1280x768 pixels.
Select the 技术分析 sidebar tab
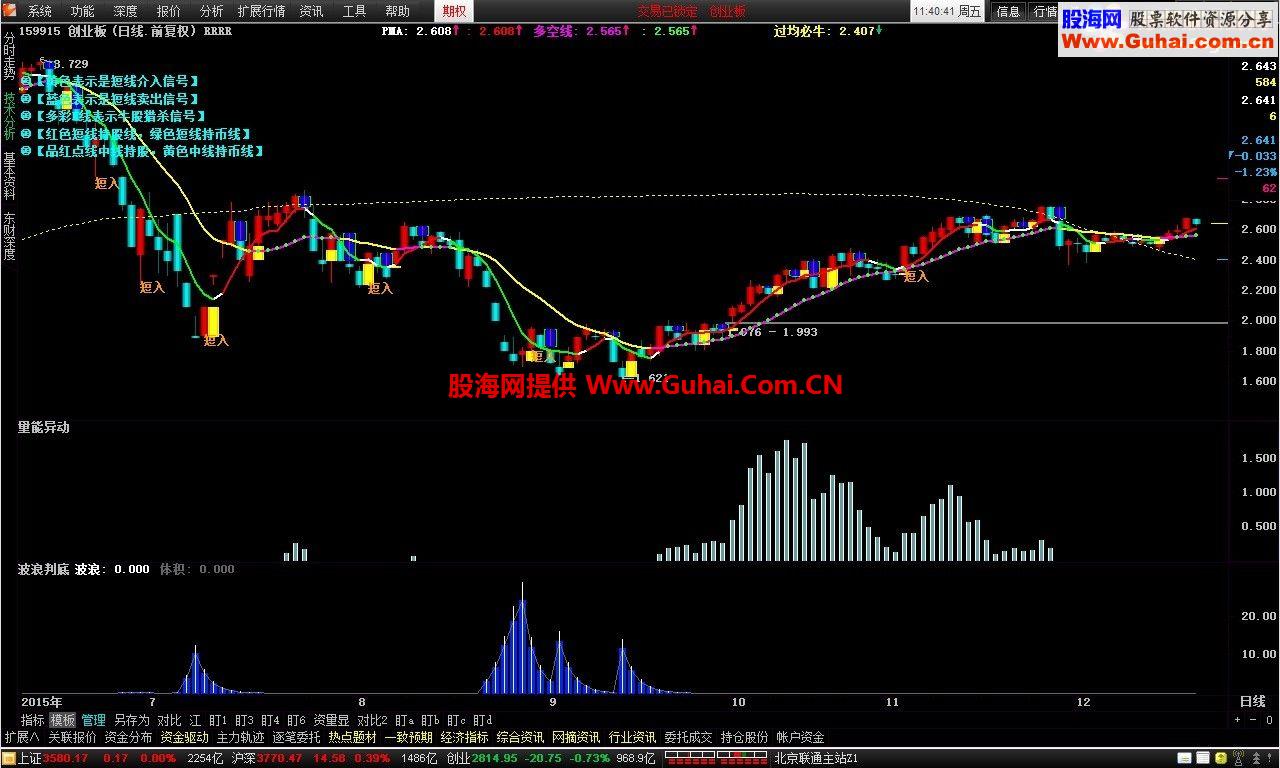tap(9, 115)
